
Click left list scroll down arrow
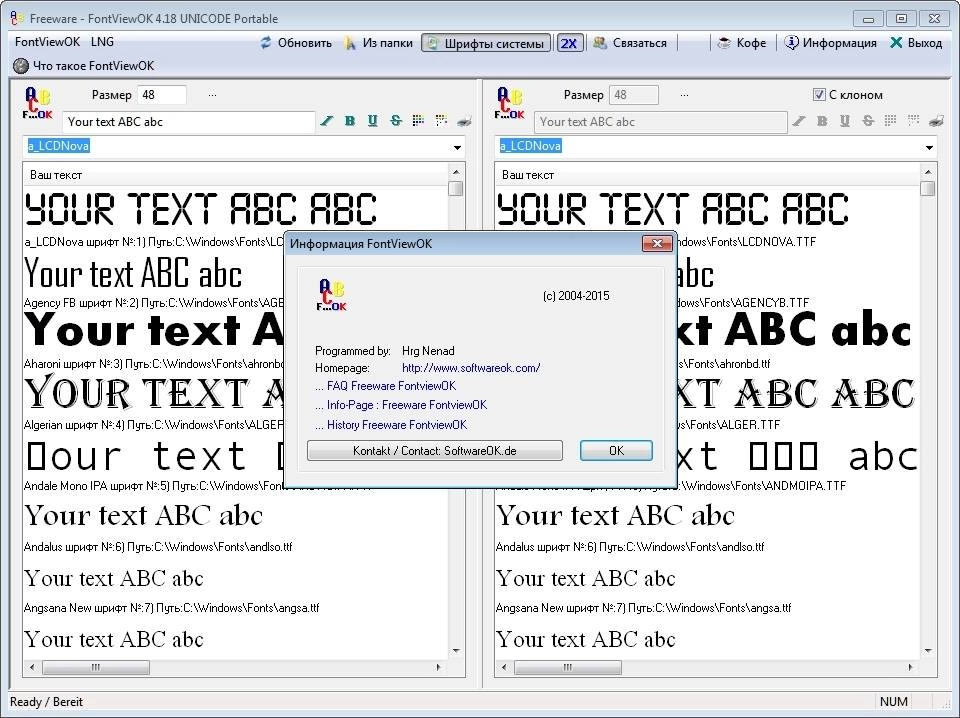pyautogui.click(x=456, y=651)
